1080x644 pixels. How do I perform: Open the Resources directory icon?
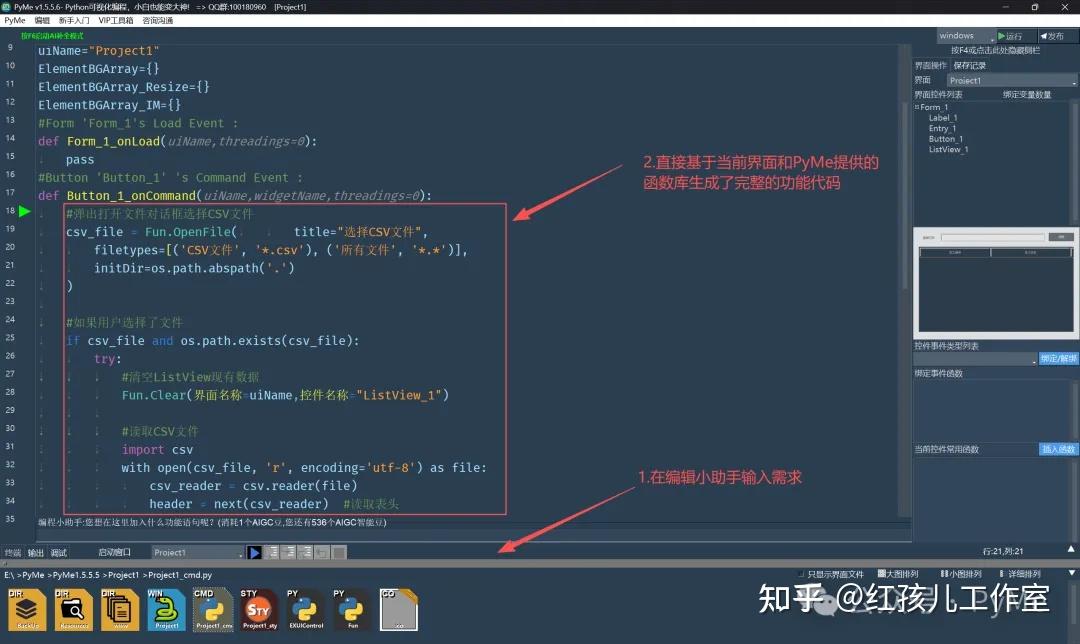pos(74,610)
